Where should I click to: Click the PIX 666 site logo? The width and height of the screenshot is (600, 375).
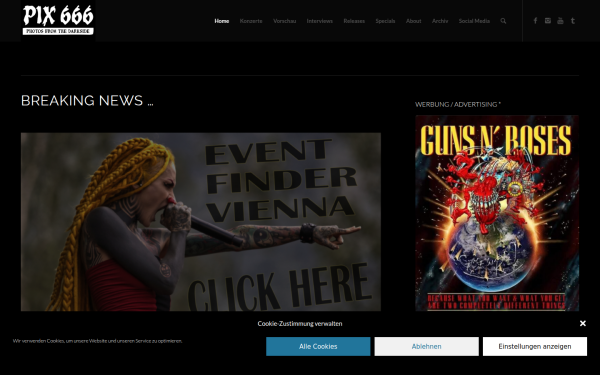(x=58, y=21)
